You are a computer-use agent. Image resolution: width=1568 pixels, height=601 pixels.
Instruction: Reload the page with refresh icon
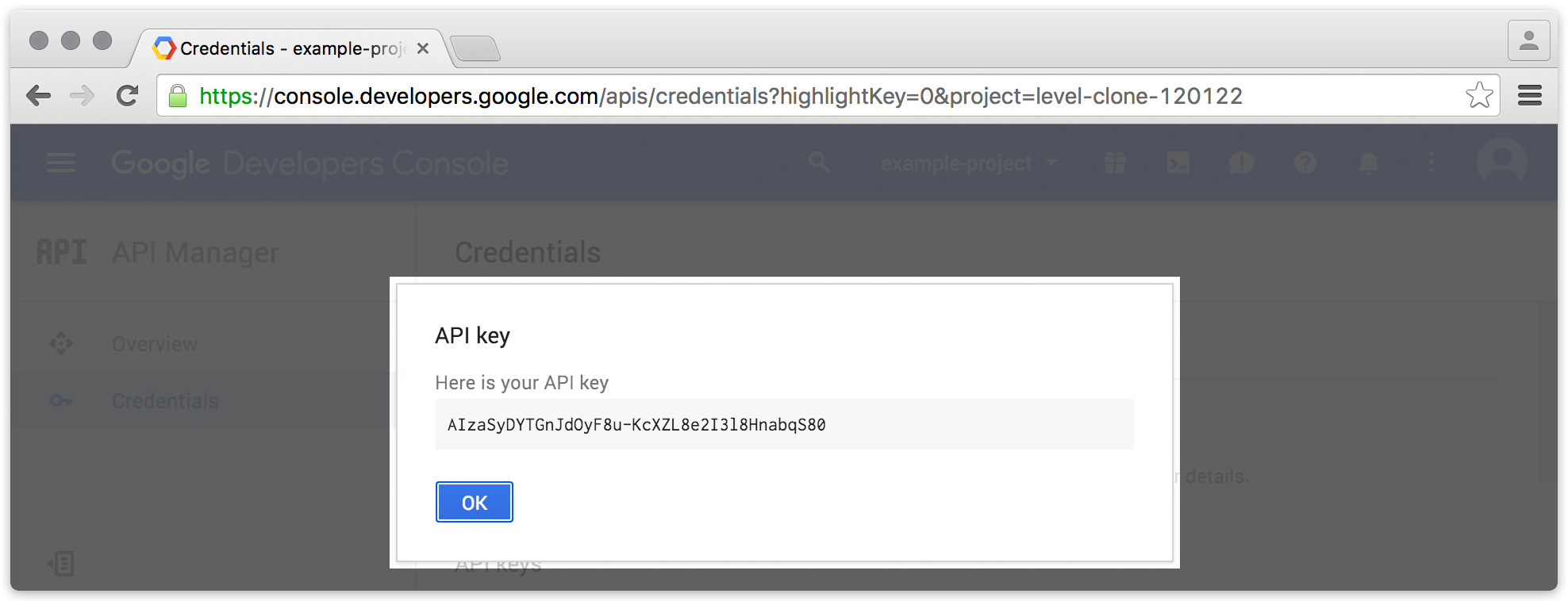[x=127, y=96]
